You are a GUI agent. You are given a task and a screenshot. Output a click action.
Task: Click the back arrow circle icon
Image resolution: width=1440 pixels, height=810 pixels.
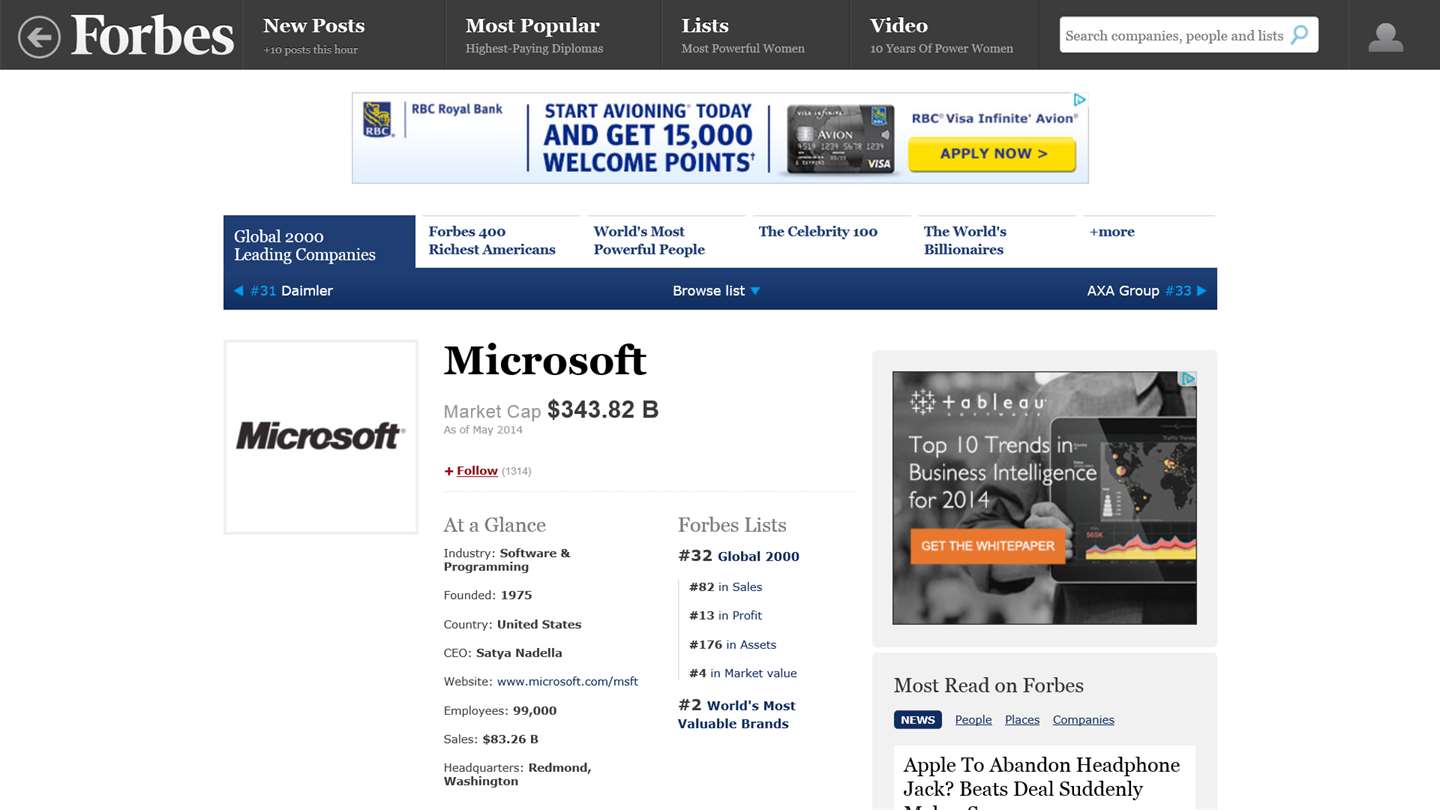tap(39, 37)
